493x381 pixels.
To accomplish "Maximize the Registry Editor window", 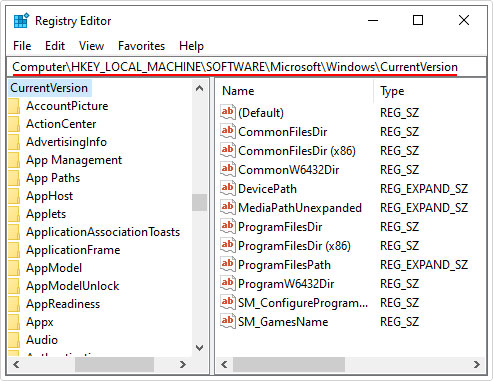I will [418, 21].
